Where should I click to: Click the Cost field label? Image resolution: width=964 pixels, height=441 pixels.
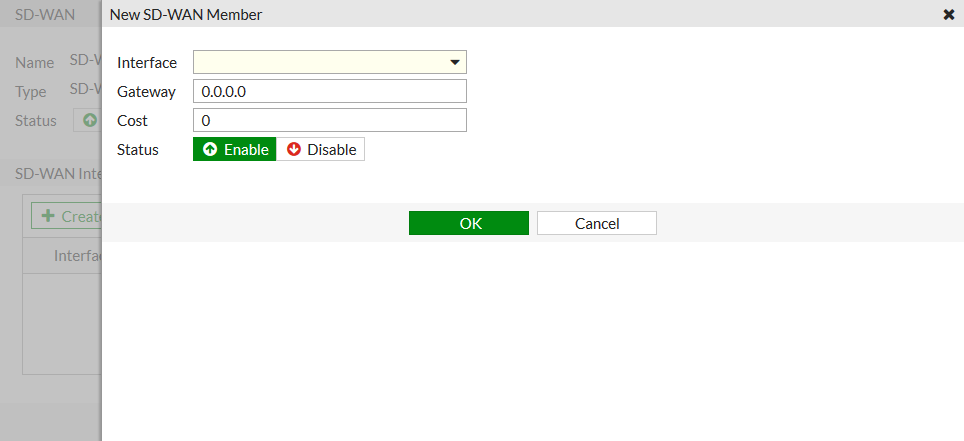(x=132, y=121)
